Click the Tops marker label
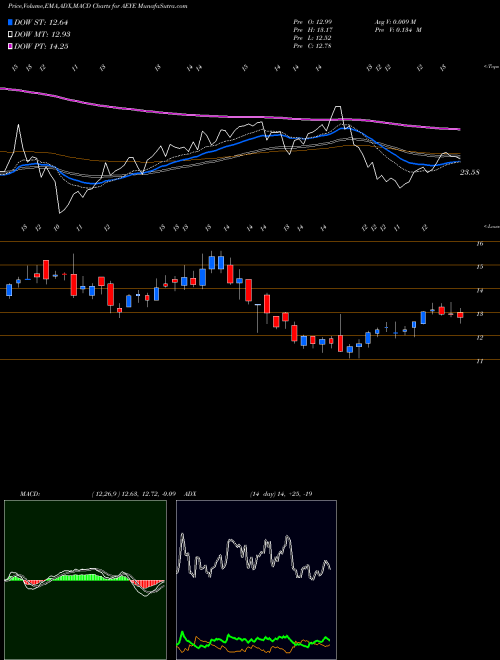500x660 pixels. 491,67
